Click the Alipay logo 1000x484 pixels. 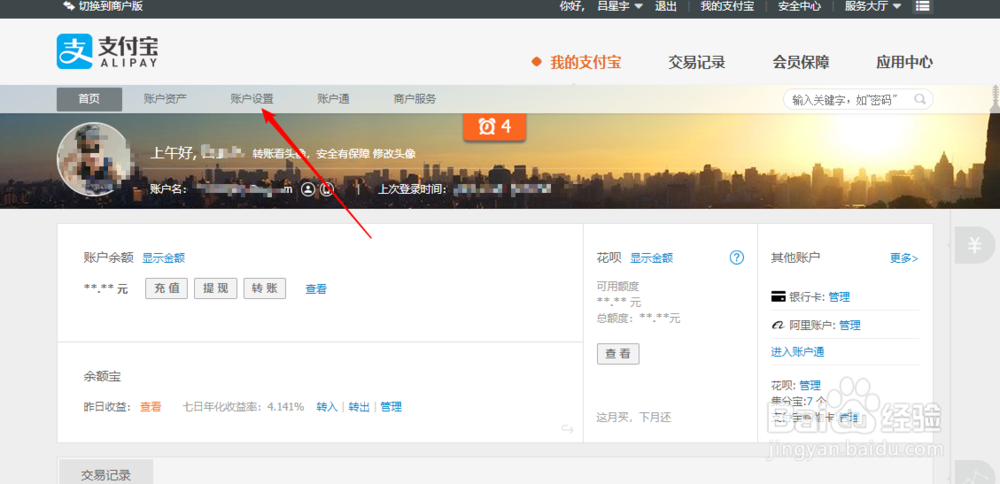pyautogui.click(x=107, y=51)
